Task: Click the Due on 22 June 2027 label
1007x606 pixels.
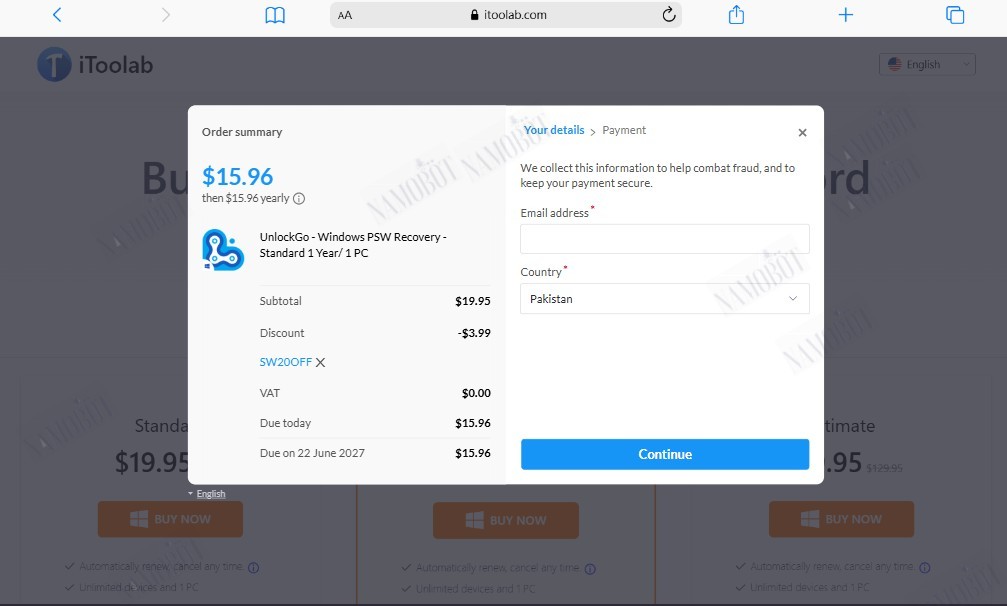Action: pos(312,453)
